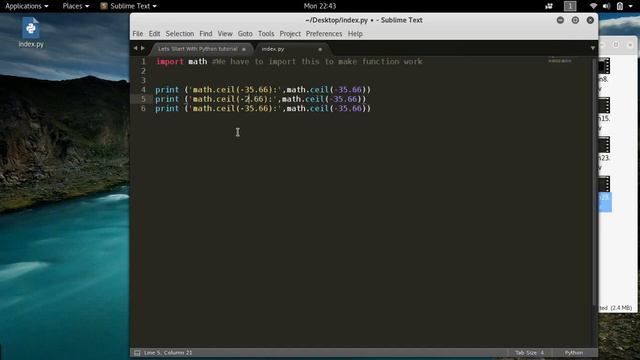Open the Edit menu
The height and width of the screenshot is (360, 640).
[x=154, y=34]
